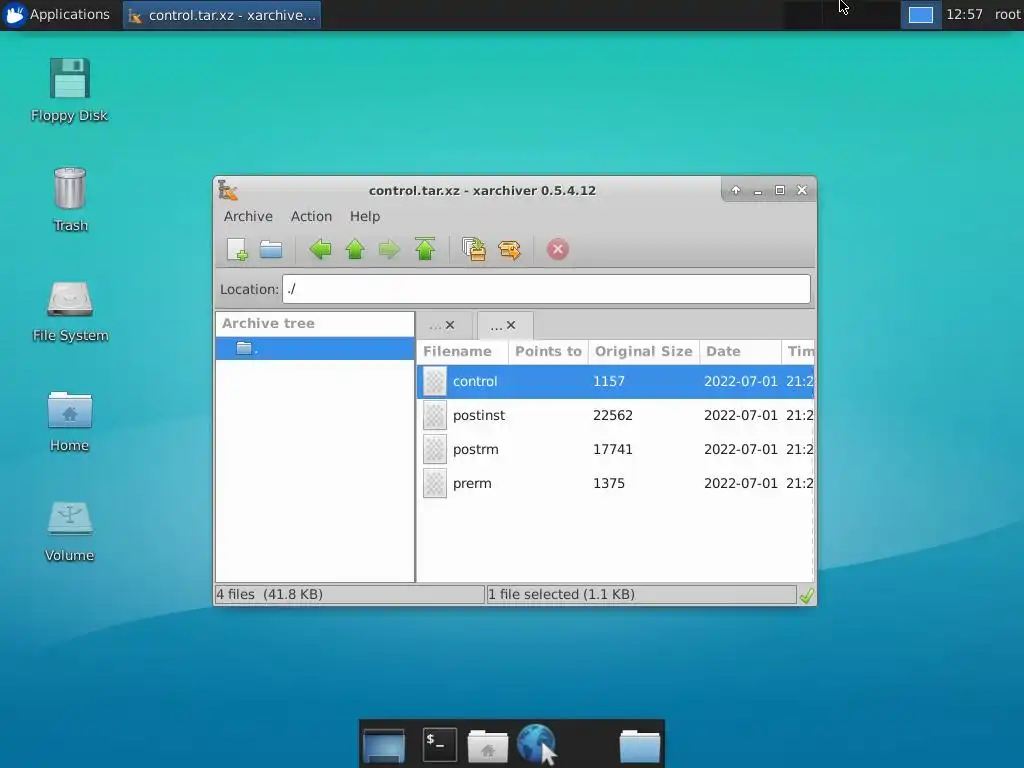Select the control file row

(615, 381)
